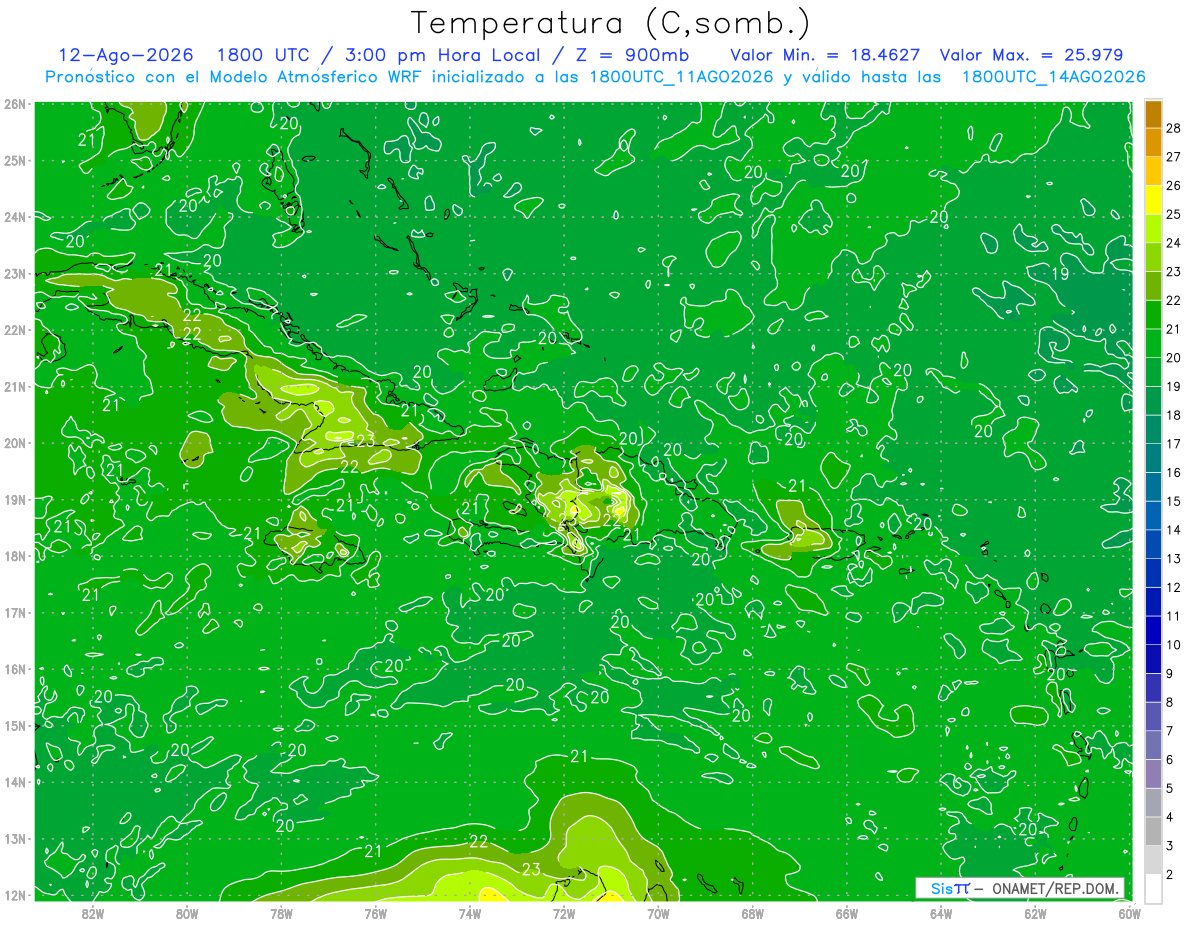
Task: Click the 74W longitude axis label
Action: pos(470,912)
